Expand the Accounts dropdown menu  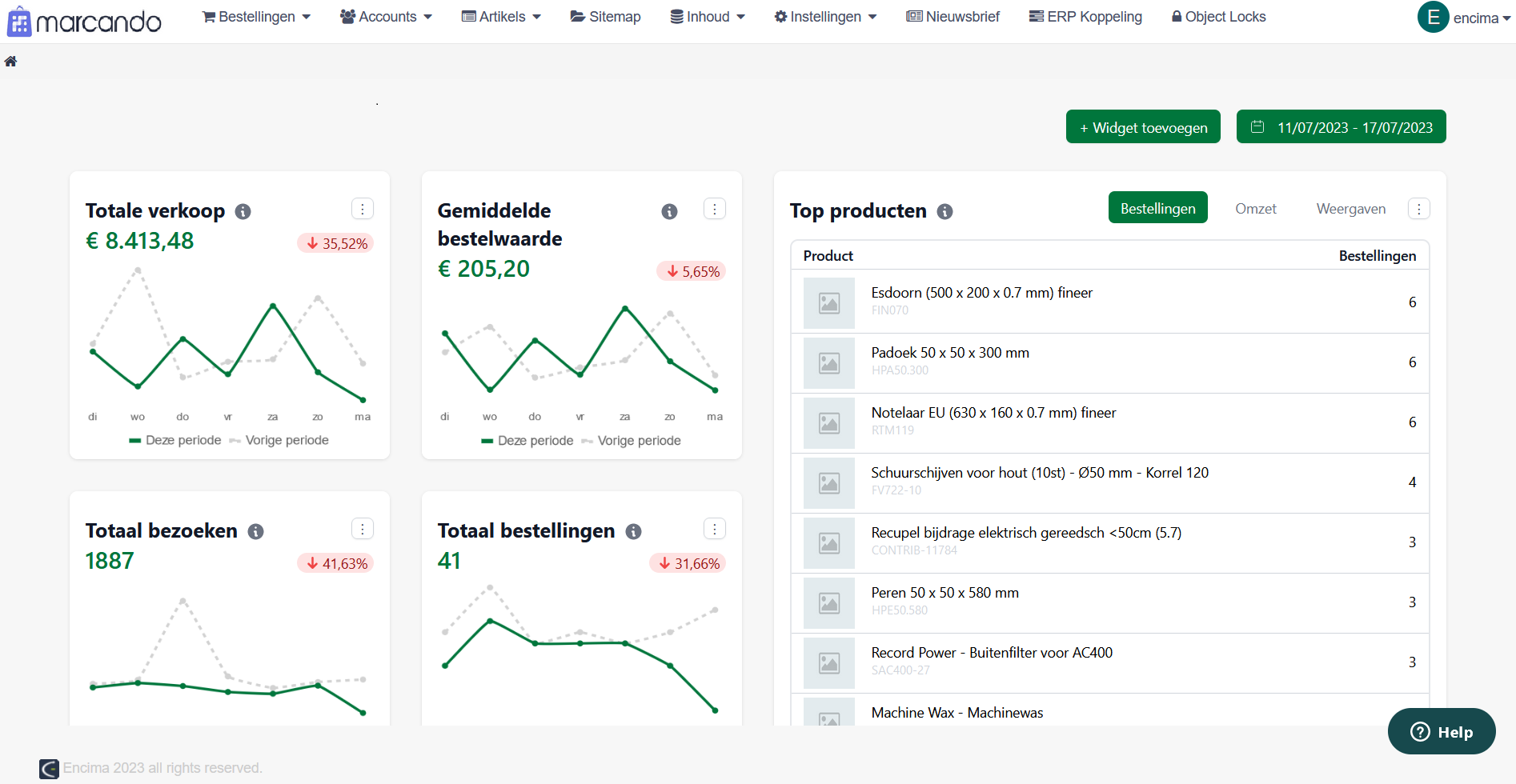coord(386,17)
